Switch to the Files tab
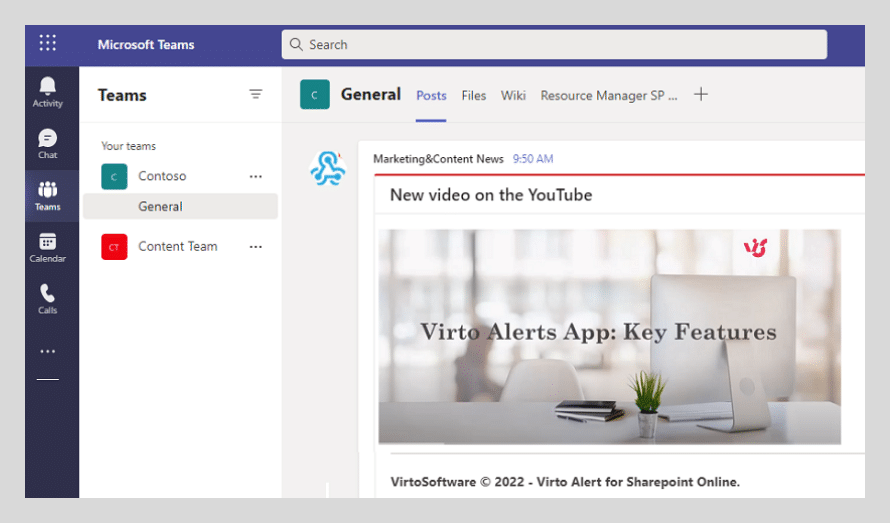Image resolution: width=890 pixels, height=523 pixels. pyautogui.click(x=474, y=95)
